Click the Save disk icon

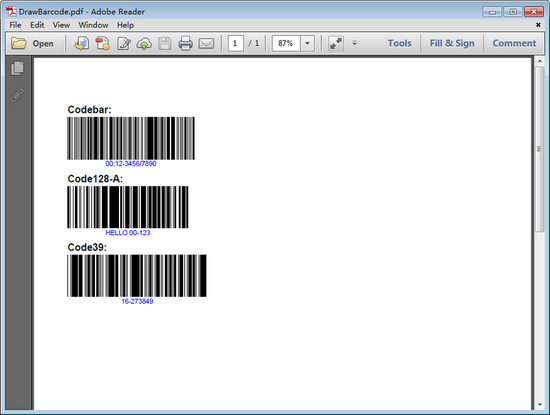tap(165, 43)
